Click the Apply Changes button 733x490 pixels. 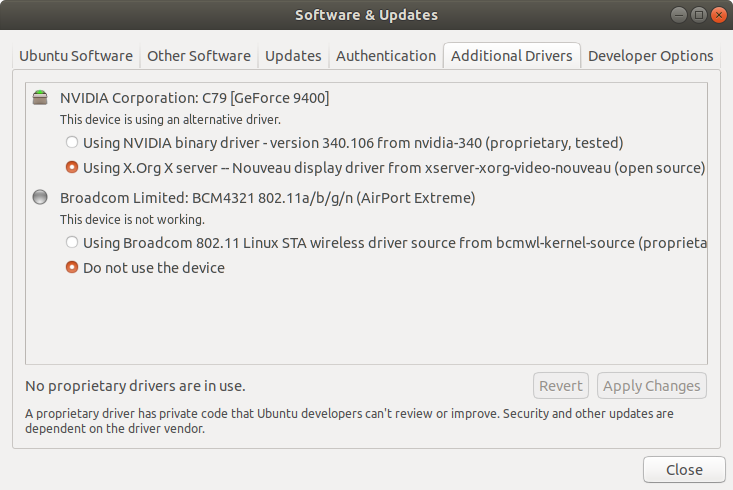(651, 386)
